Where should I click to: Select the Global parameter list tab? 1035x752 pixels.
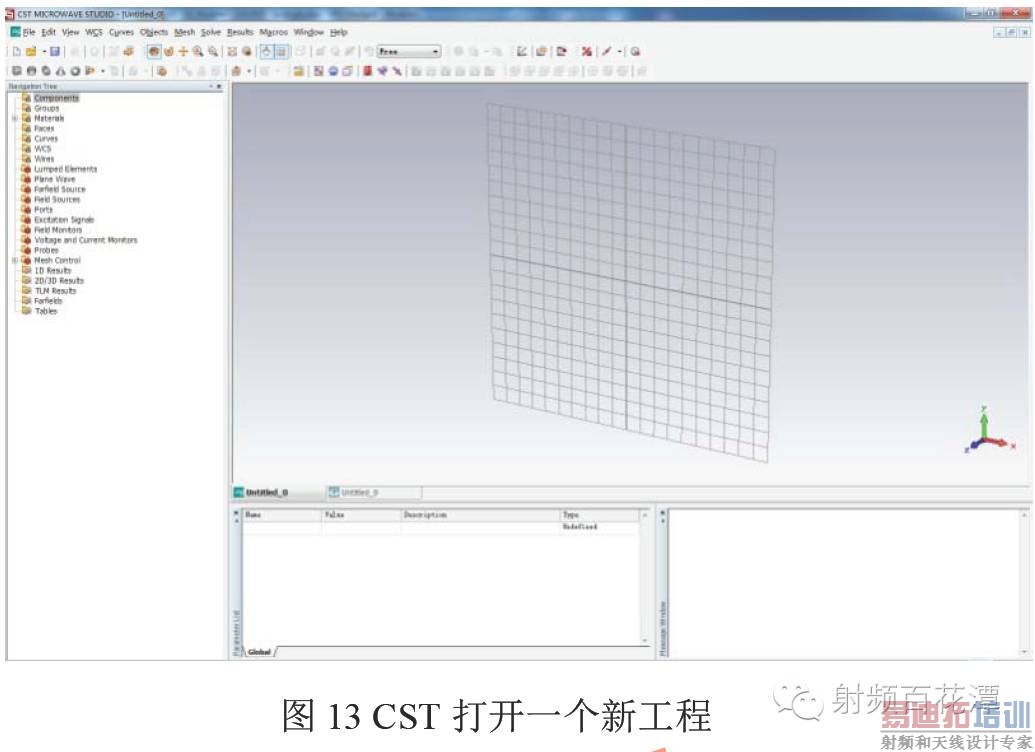point(259,652)
